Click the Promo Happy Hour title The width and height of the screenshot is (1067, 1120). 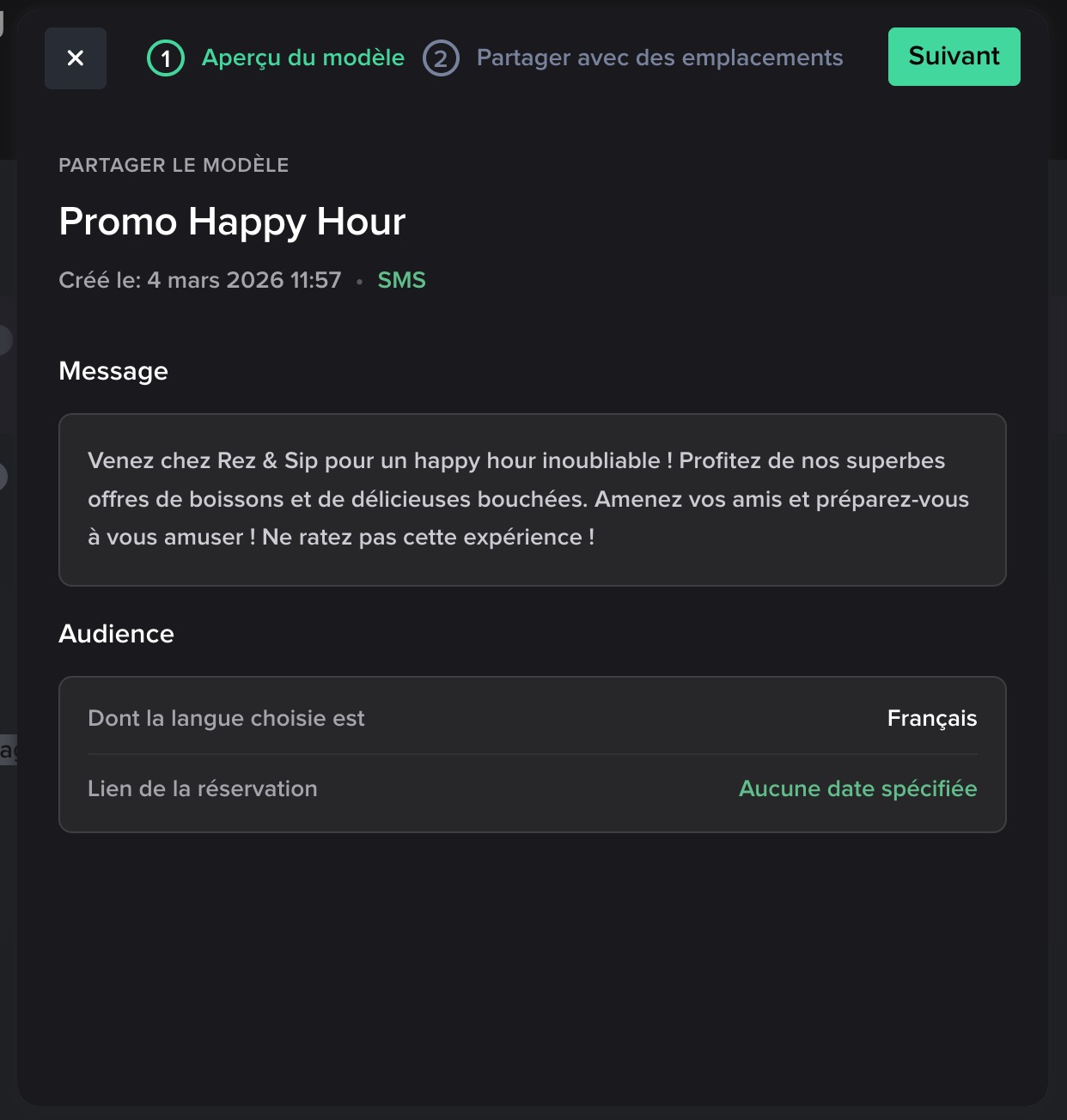232,222
